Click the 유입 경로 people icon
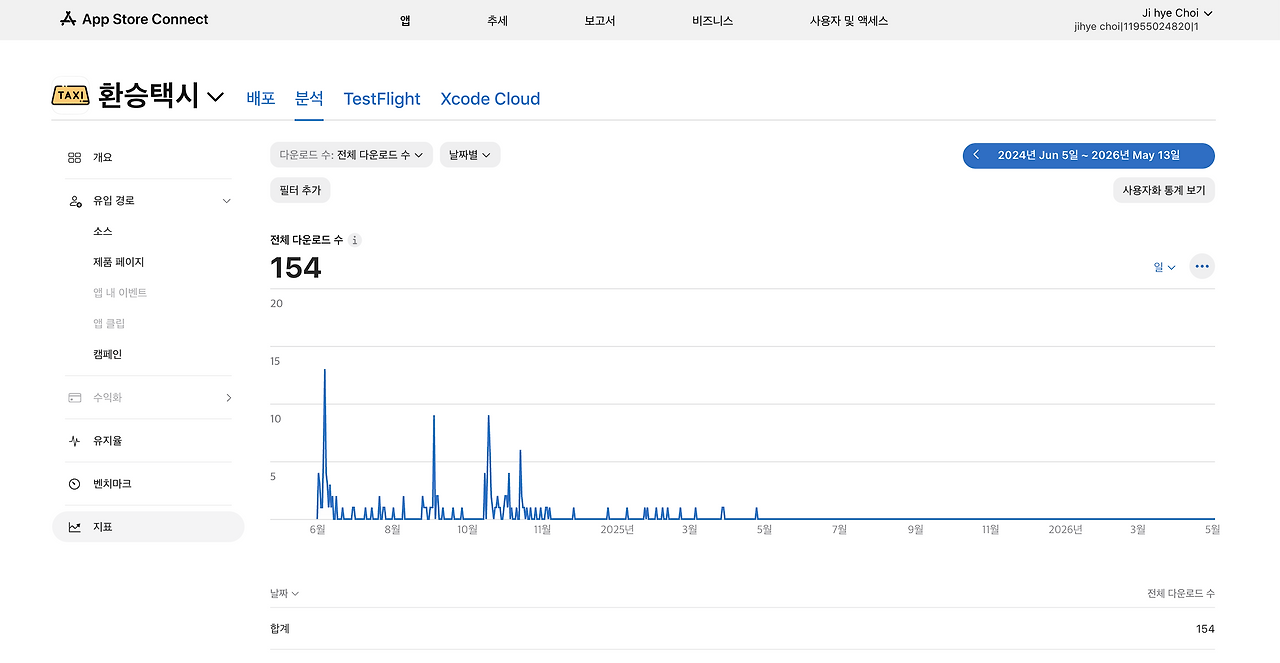 tap(75, 201)
